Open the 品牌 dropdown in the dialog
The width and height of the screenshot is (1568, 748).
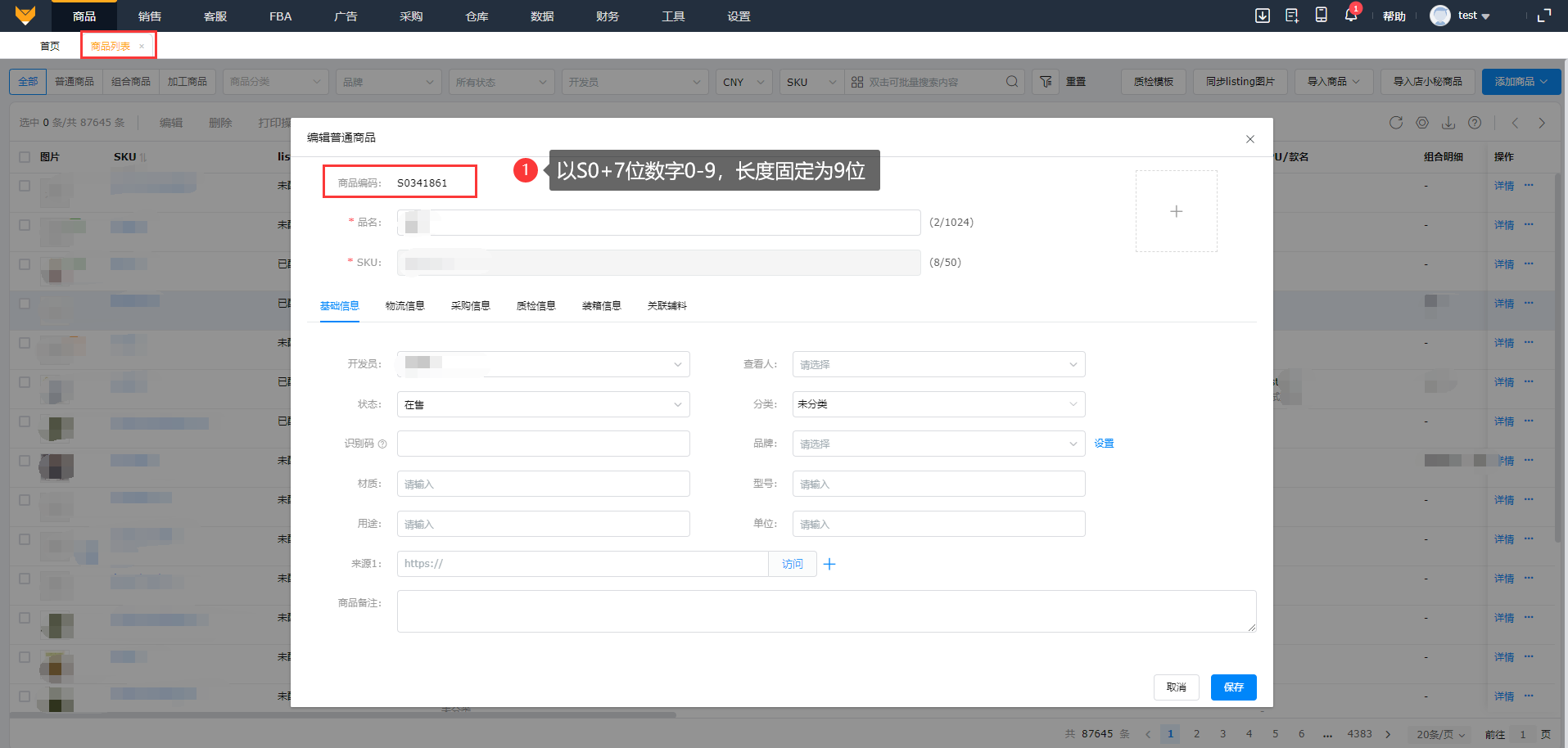pos(939,444)
